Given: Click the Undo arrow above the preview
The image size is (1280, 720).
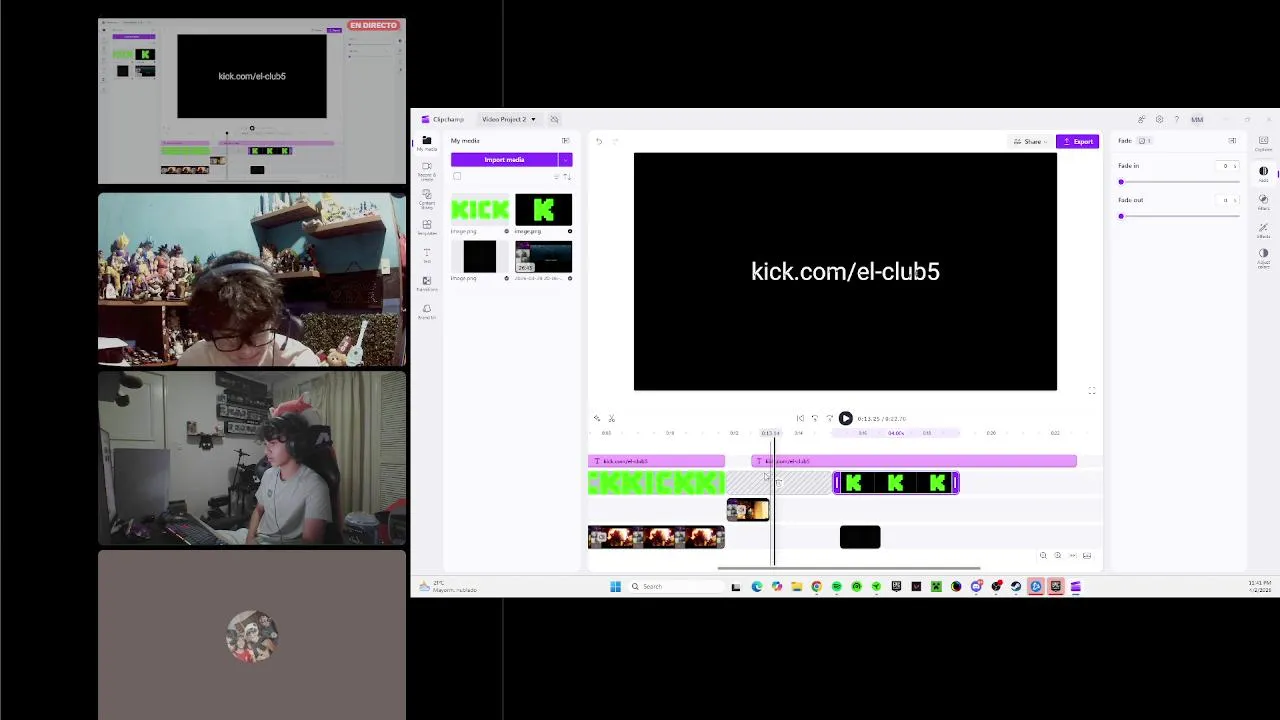Looking at the screenshot, I should coord(599,141).
